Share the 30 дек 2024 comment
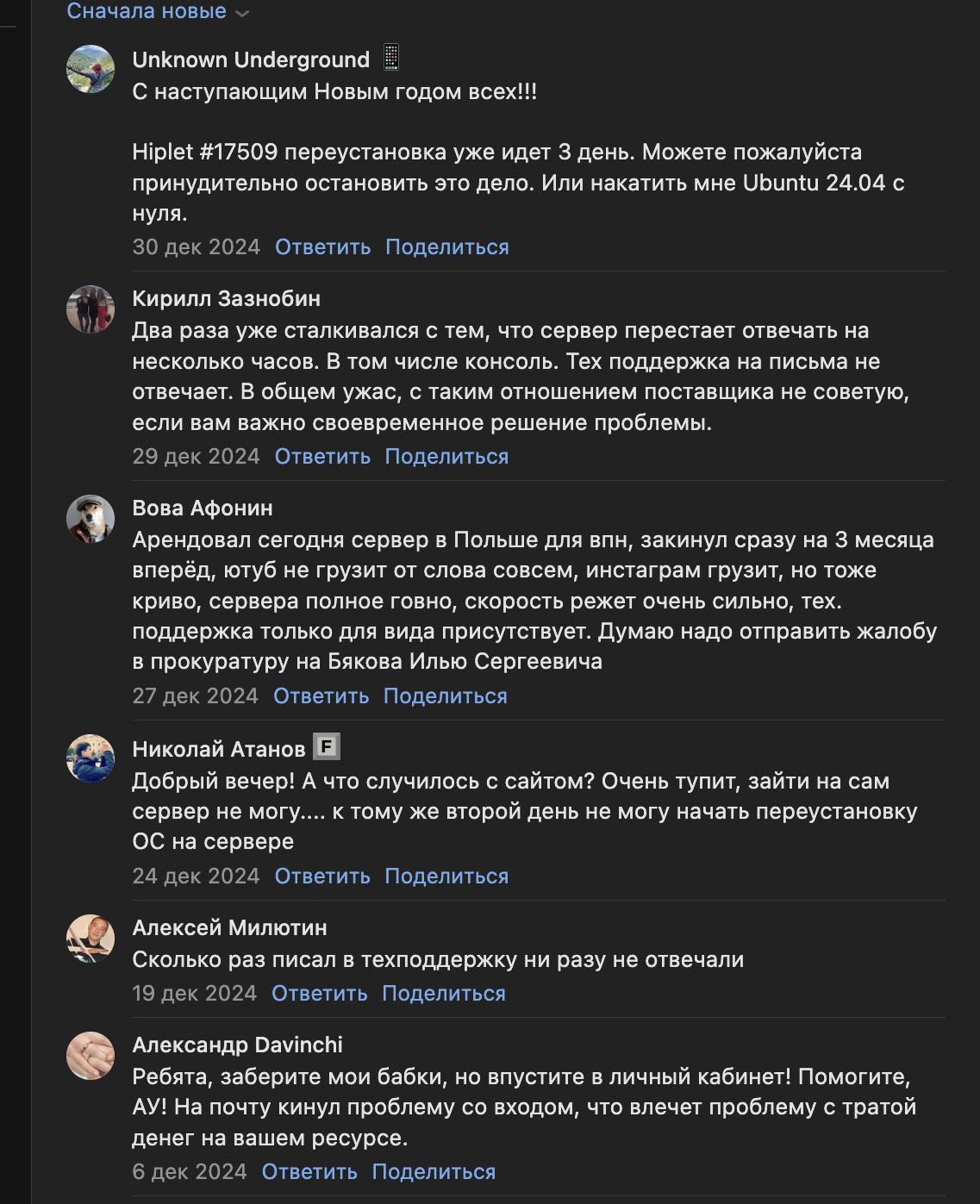The height and width of the screenshot is (1204, 980). click(x=446, y=247)
